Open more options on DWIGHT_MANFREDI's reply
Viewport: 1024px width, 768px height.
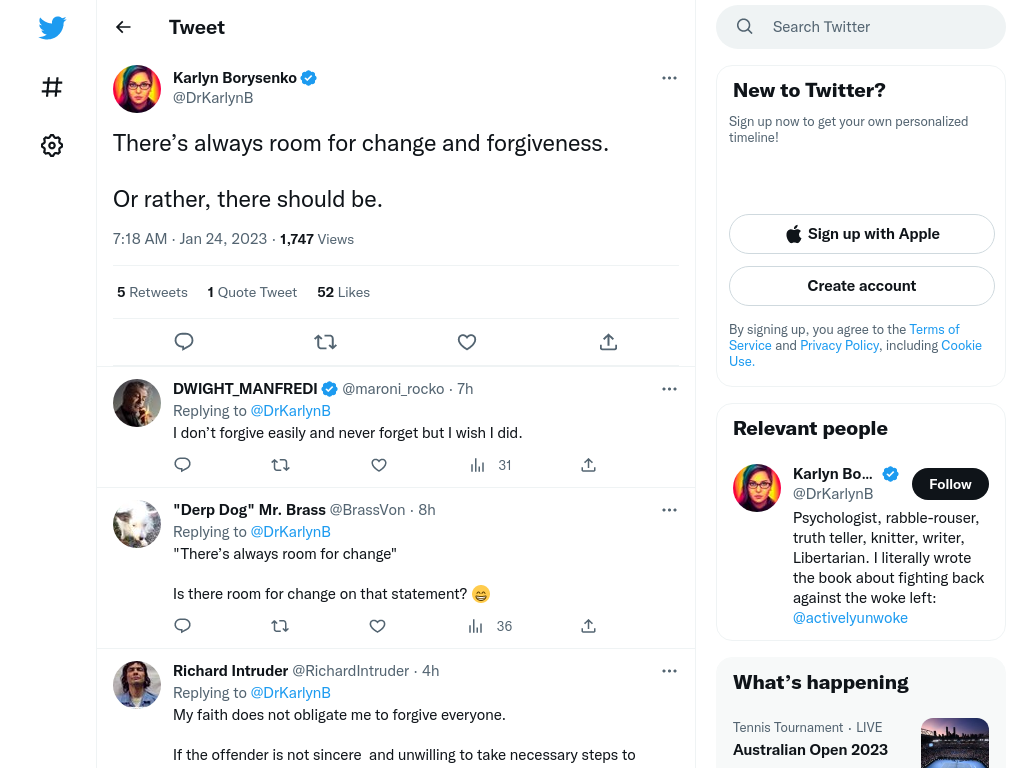point(669,389)
